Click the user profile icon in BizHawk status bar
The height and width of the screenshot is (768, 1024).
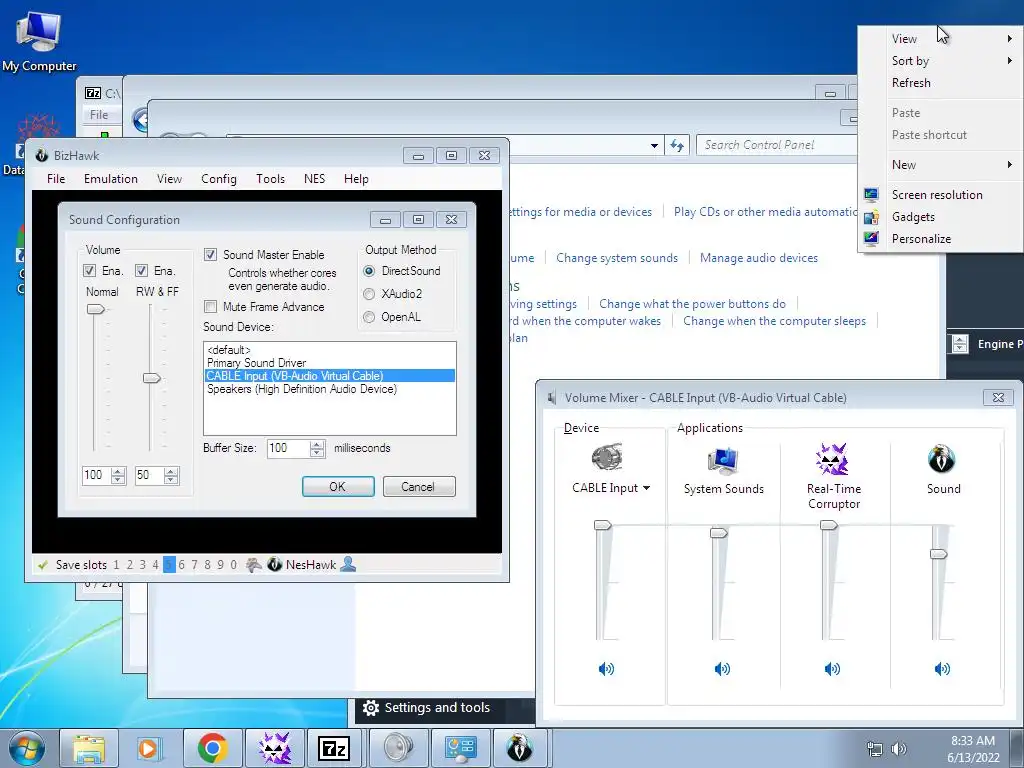348,564
